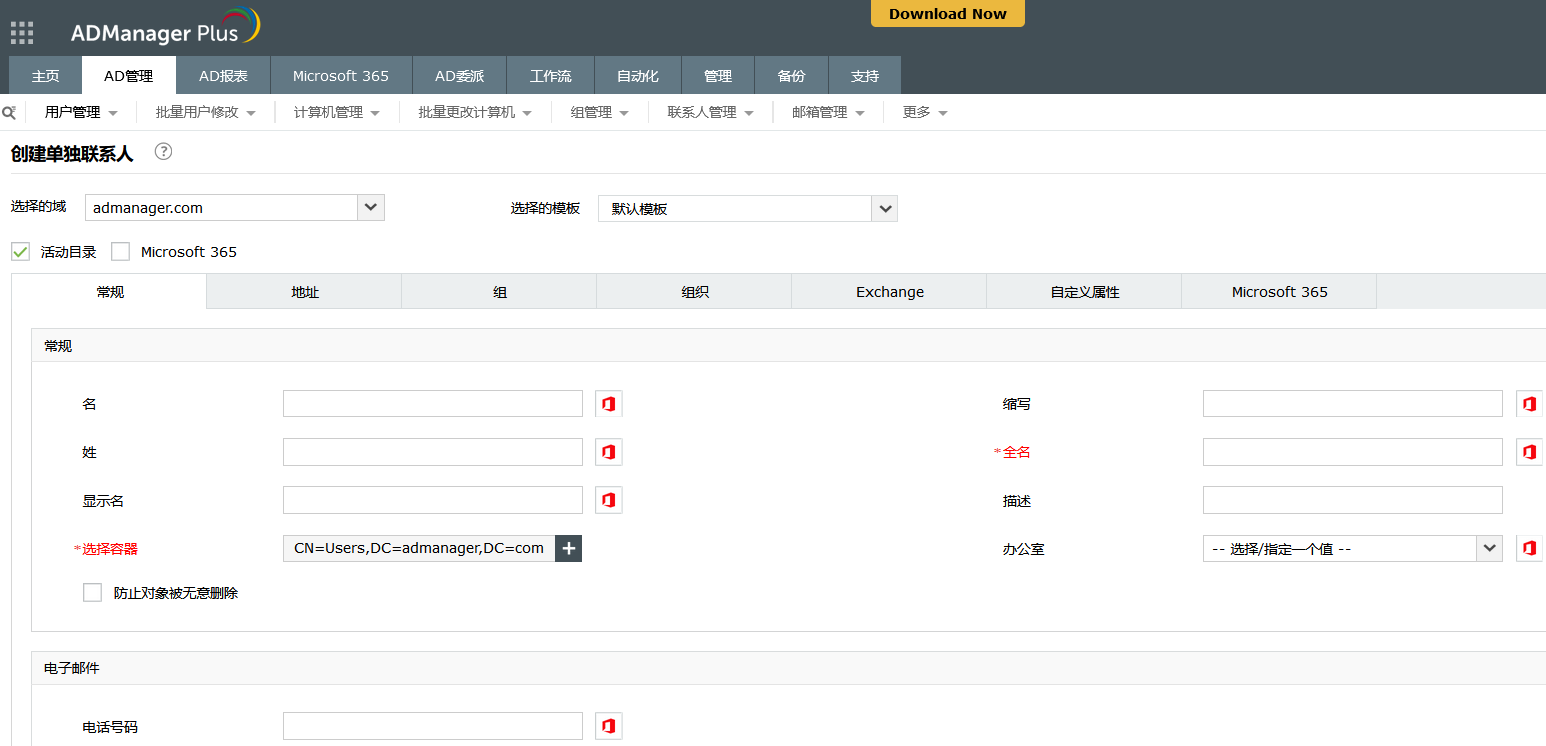
Task: Open the 选择的域 domain dropdown
Action: point(371,208)
